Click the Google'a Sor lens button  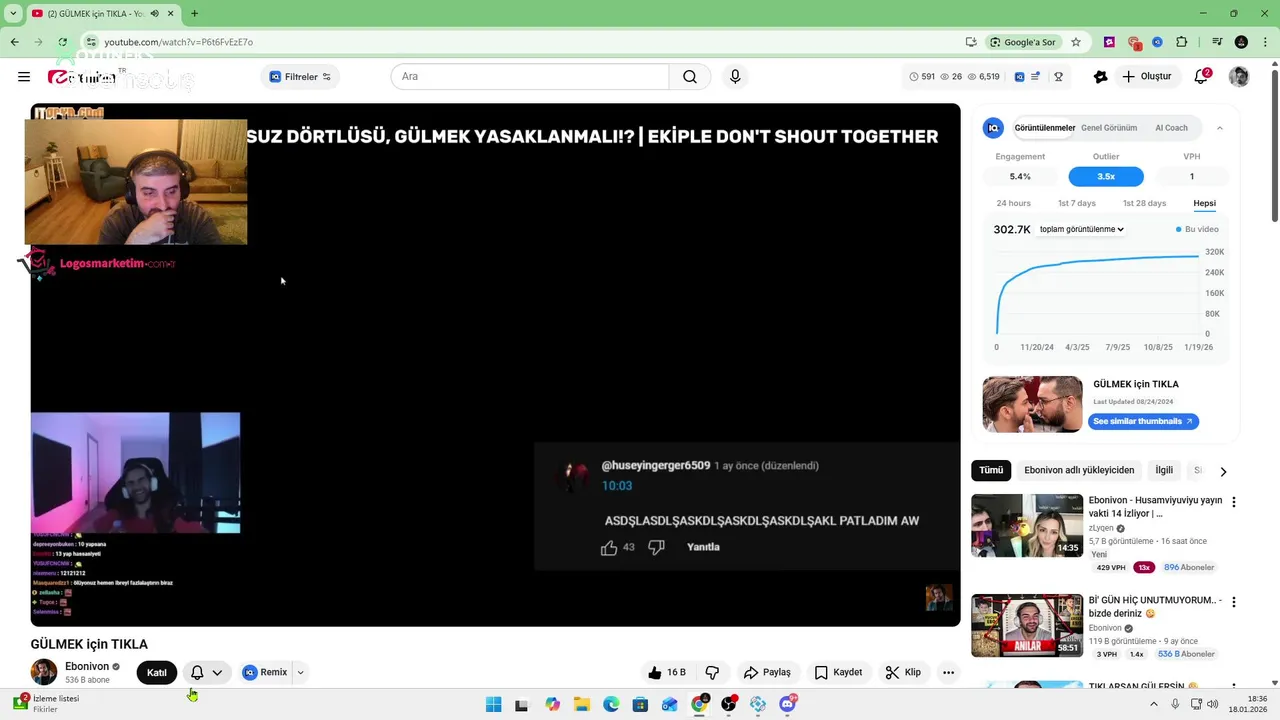click(x=1023, y=42)
